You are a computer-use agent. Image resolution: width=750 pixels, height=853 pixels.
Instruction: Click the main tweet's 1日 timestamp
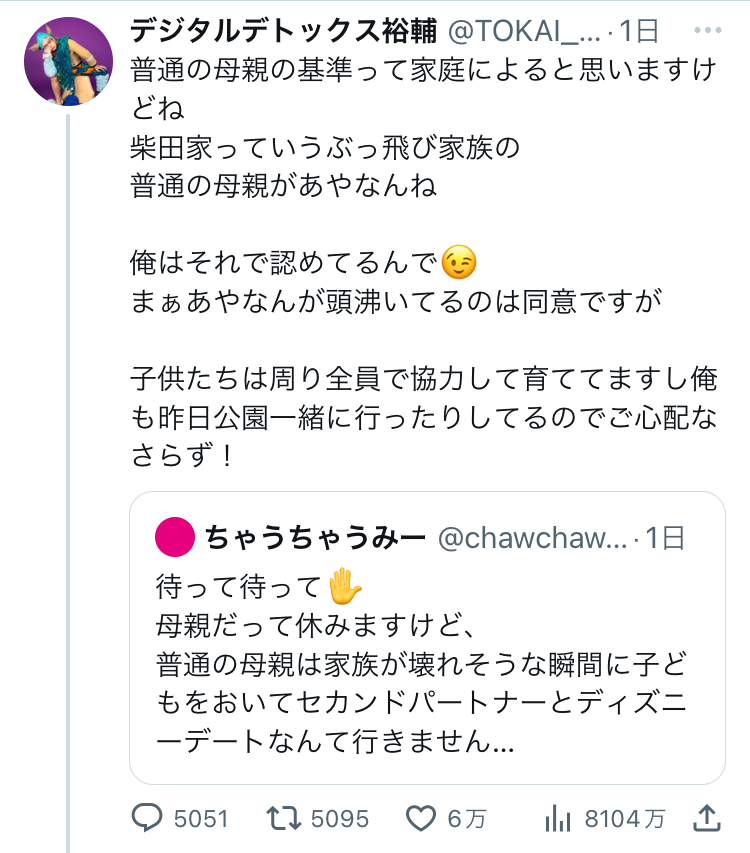point(638,31)
